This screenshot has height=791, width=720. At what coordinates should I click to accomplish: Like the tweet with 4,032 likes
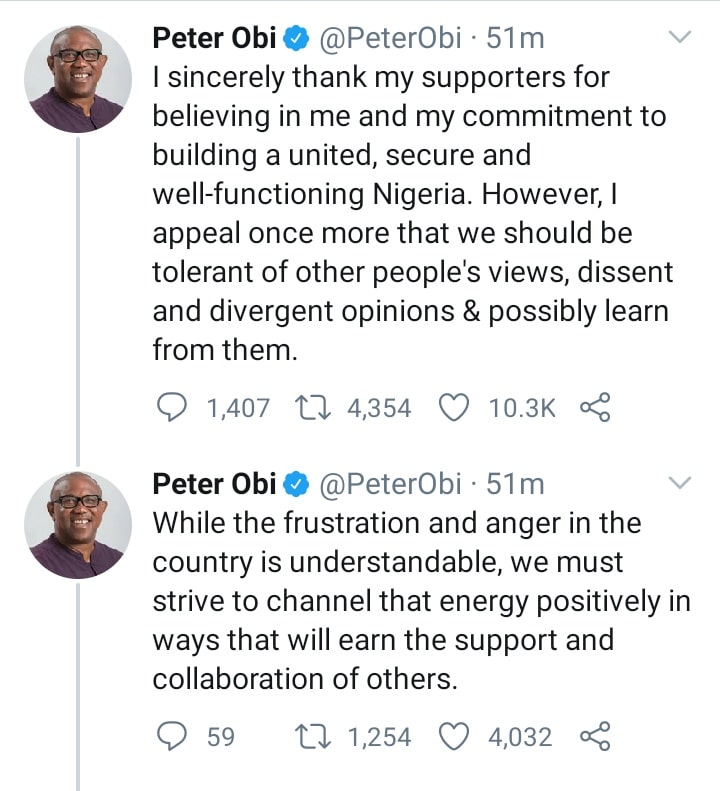point(455,737)
